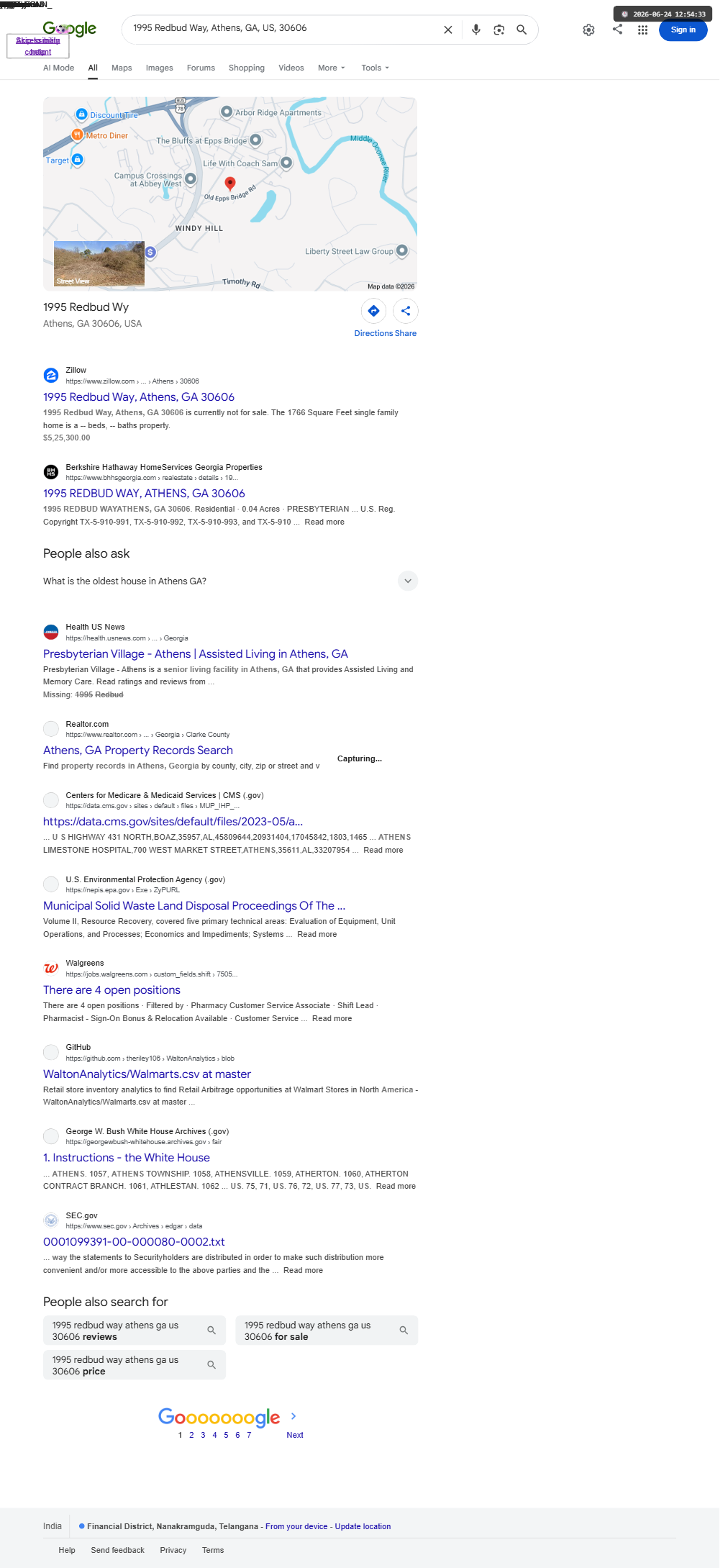Switch to the Images tab
The height and width of the screenshot is (1568, 728).
159,68
